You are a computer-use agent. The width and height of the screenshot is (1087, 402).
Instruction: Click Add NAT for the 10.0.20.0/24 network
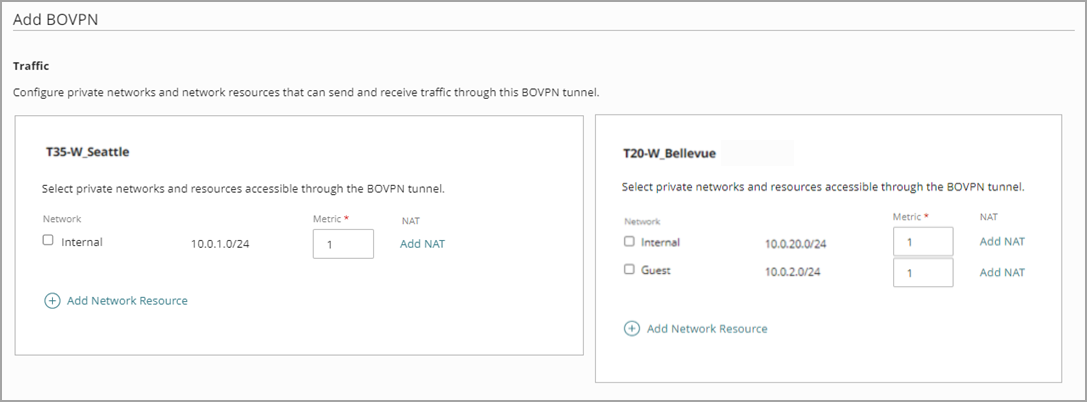tap(1002, 241)
